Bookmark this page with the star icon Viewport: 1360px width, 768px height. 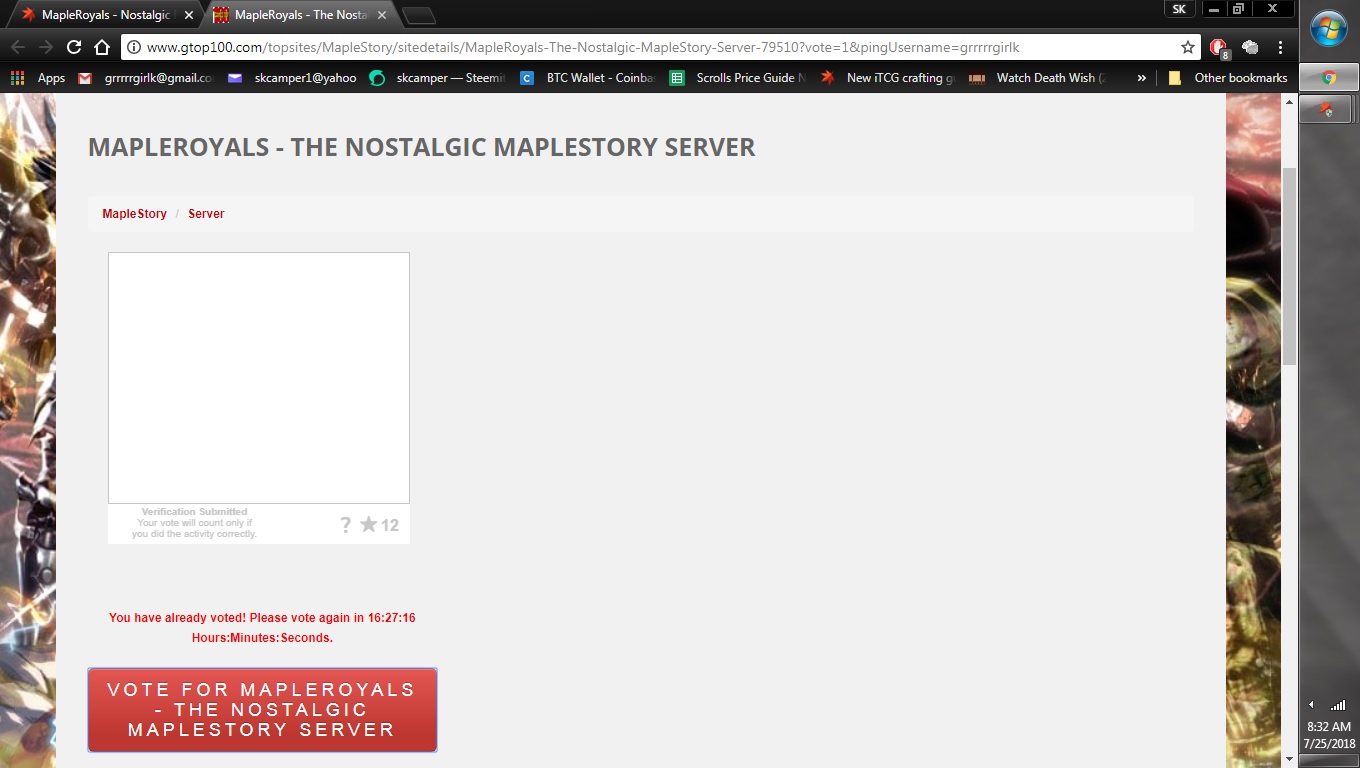pos(1187,47)
